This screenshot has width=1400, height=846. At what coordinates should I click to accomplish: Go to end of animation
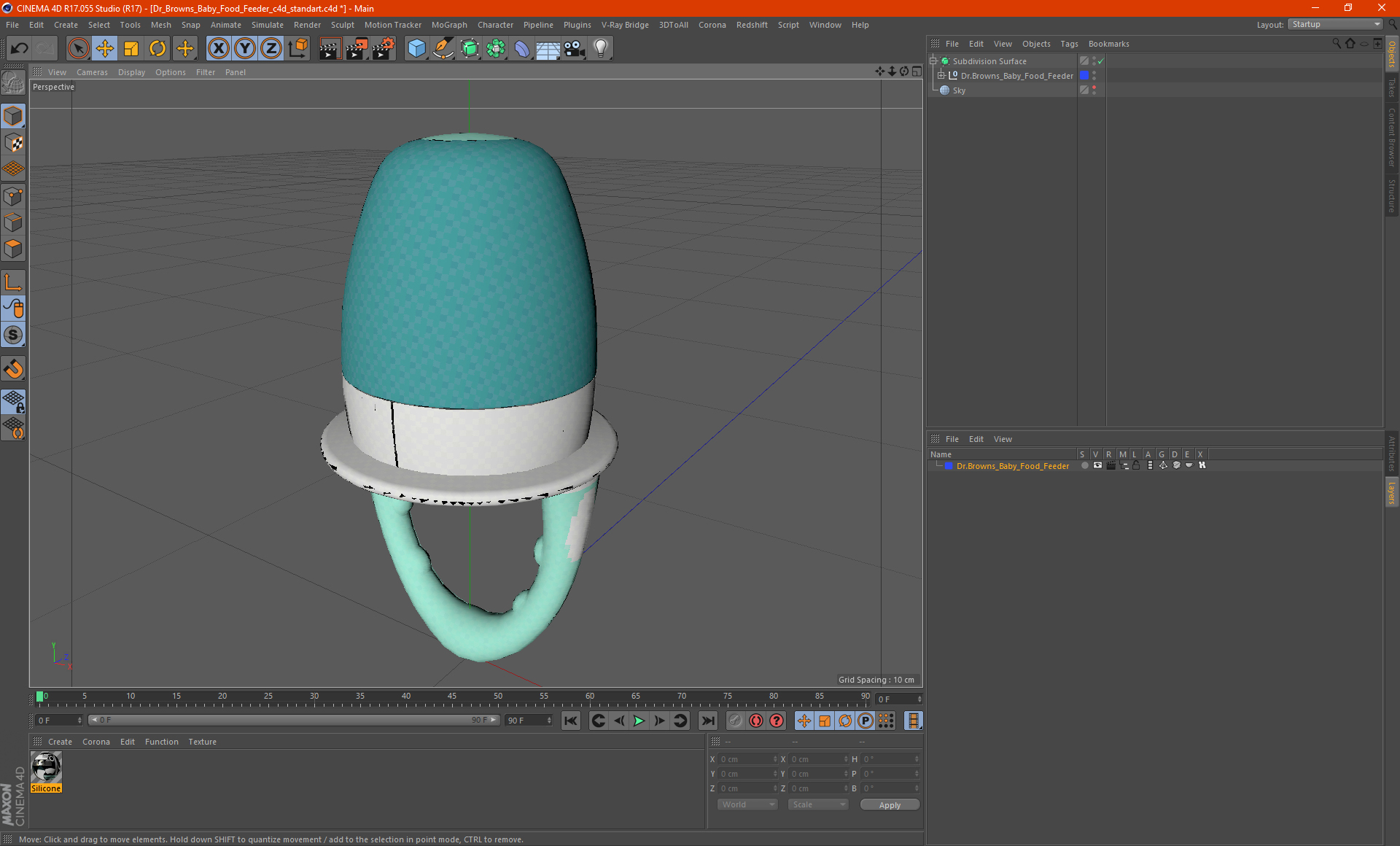[707, 721]
